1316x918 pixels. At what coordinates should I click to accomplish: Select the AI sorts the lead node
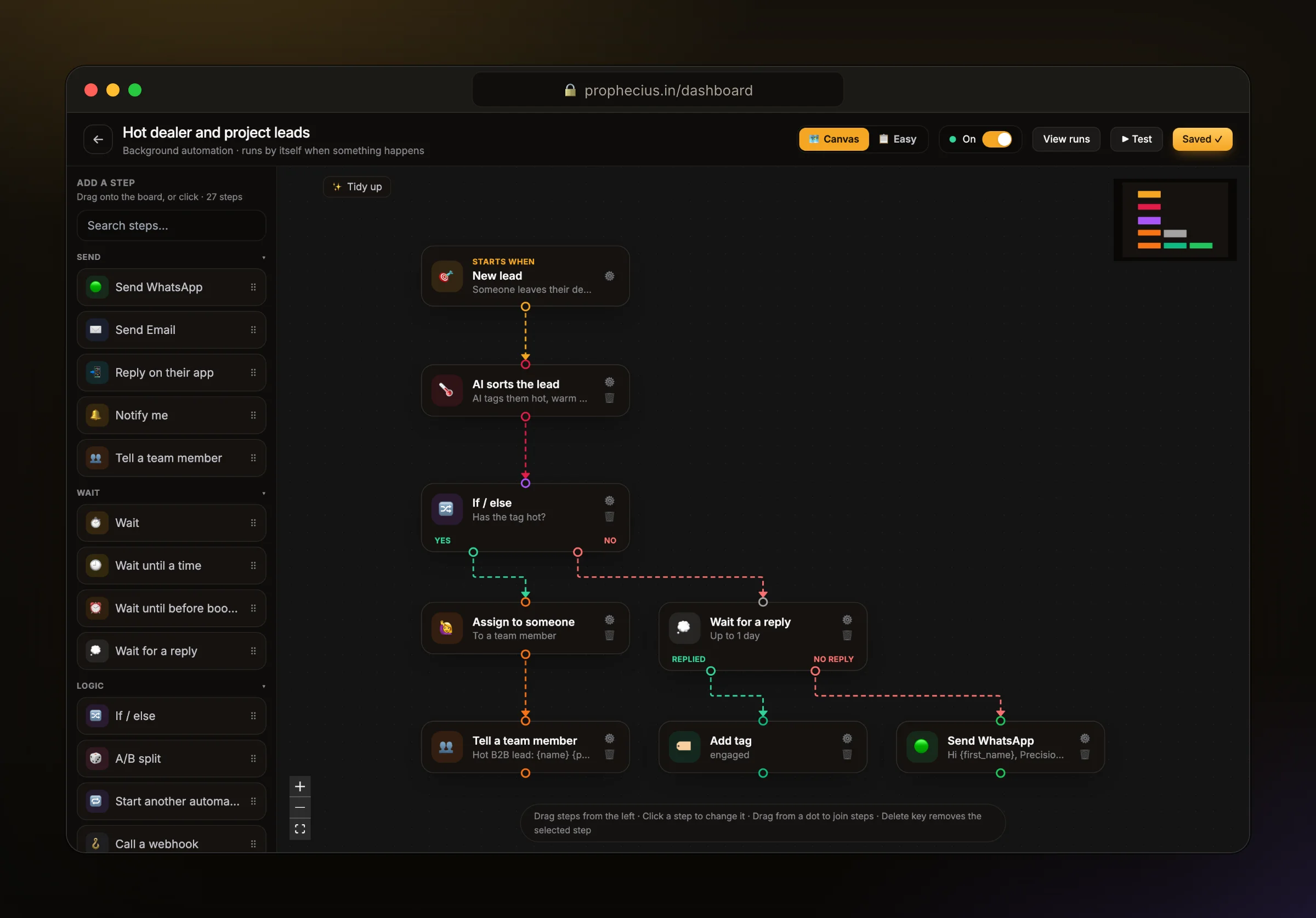(525, 390)
